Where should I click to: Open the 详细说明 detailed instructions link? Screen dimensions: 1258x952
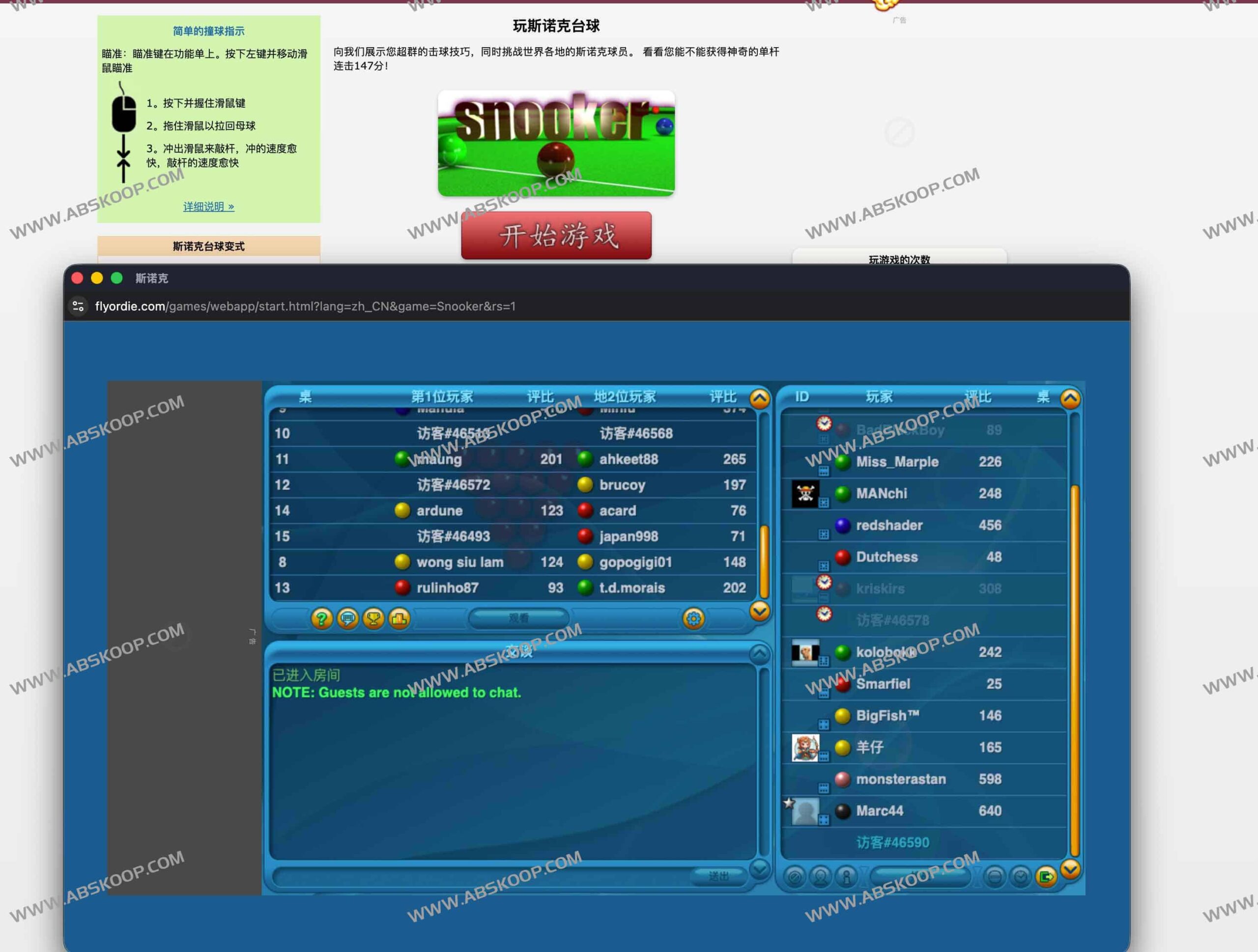(x=208, y=206)
